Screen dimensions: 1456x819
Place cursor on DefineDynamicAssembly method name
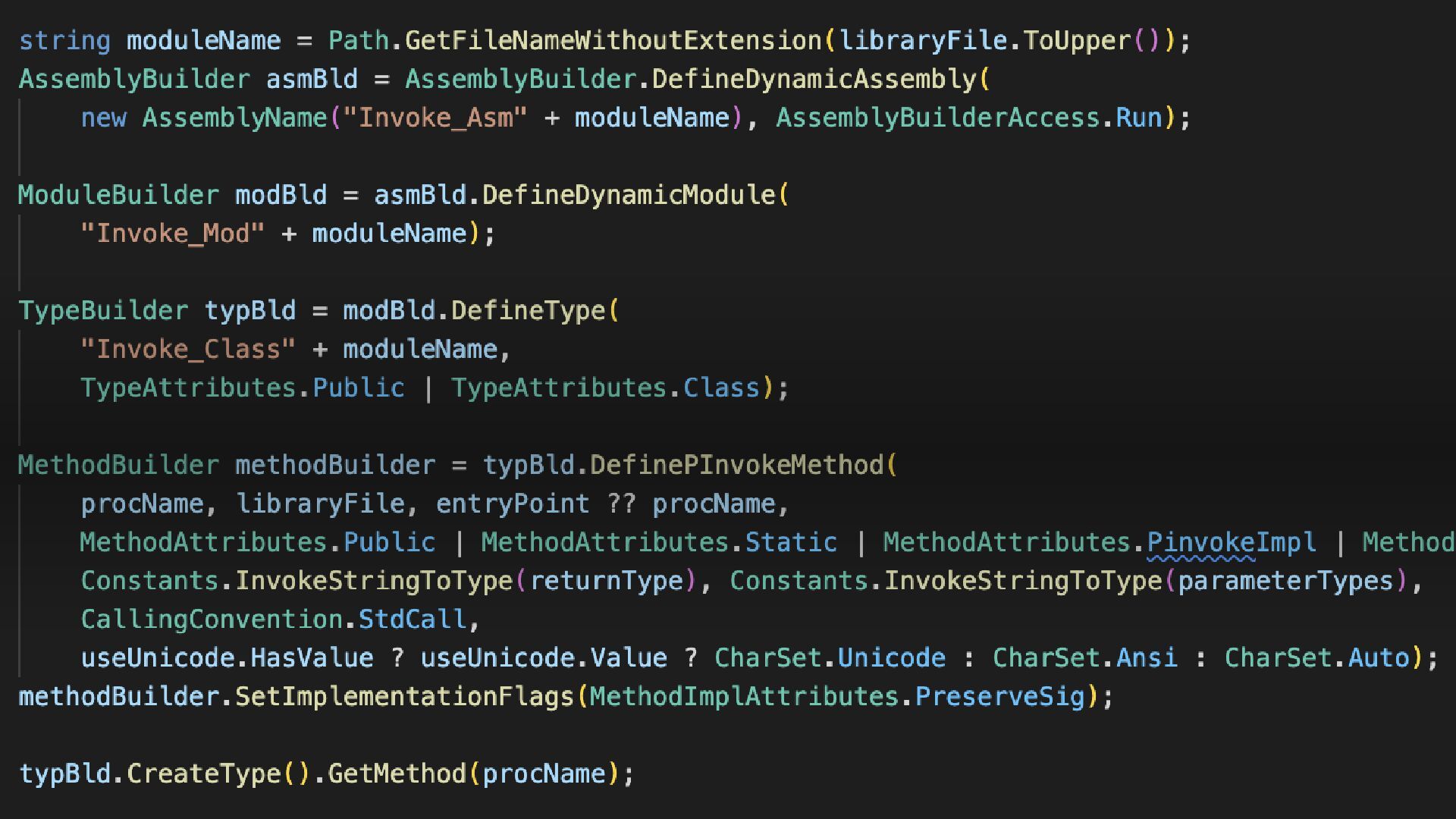click(x=814, y=79)
